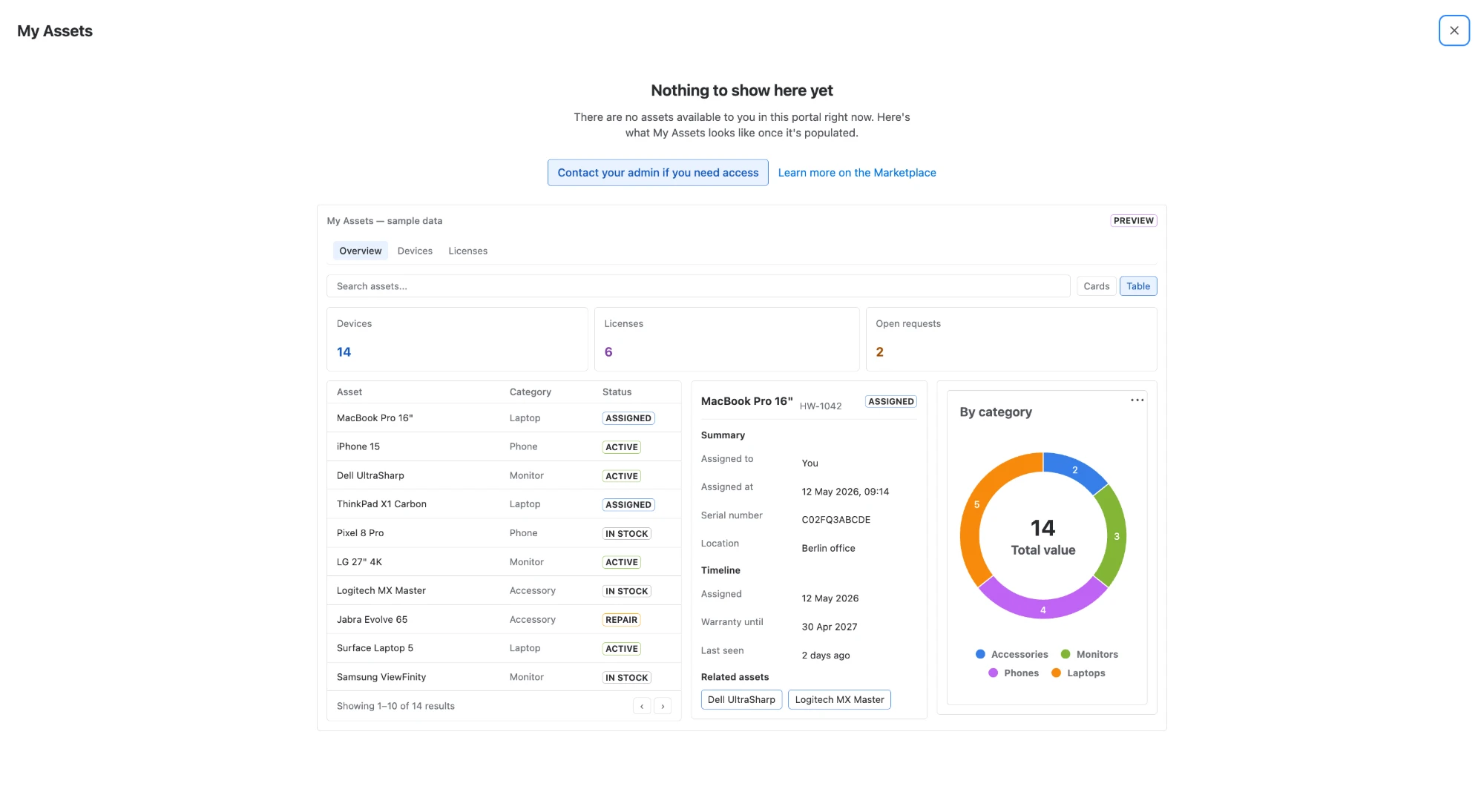
Task: Close the My Assets dialog
Action: click(x=1454, y=30)
